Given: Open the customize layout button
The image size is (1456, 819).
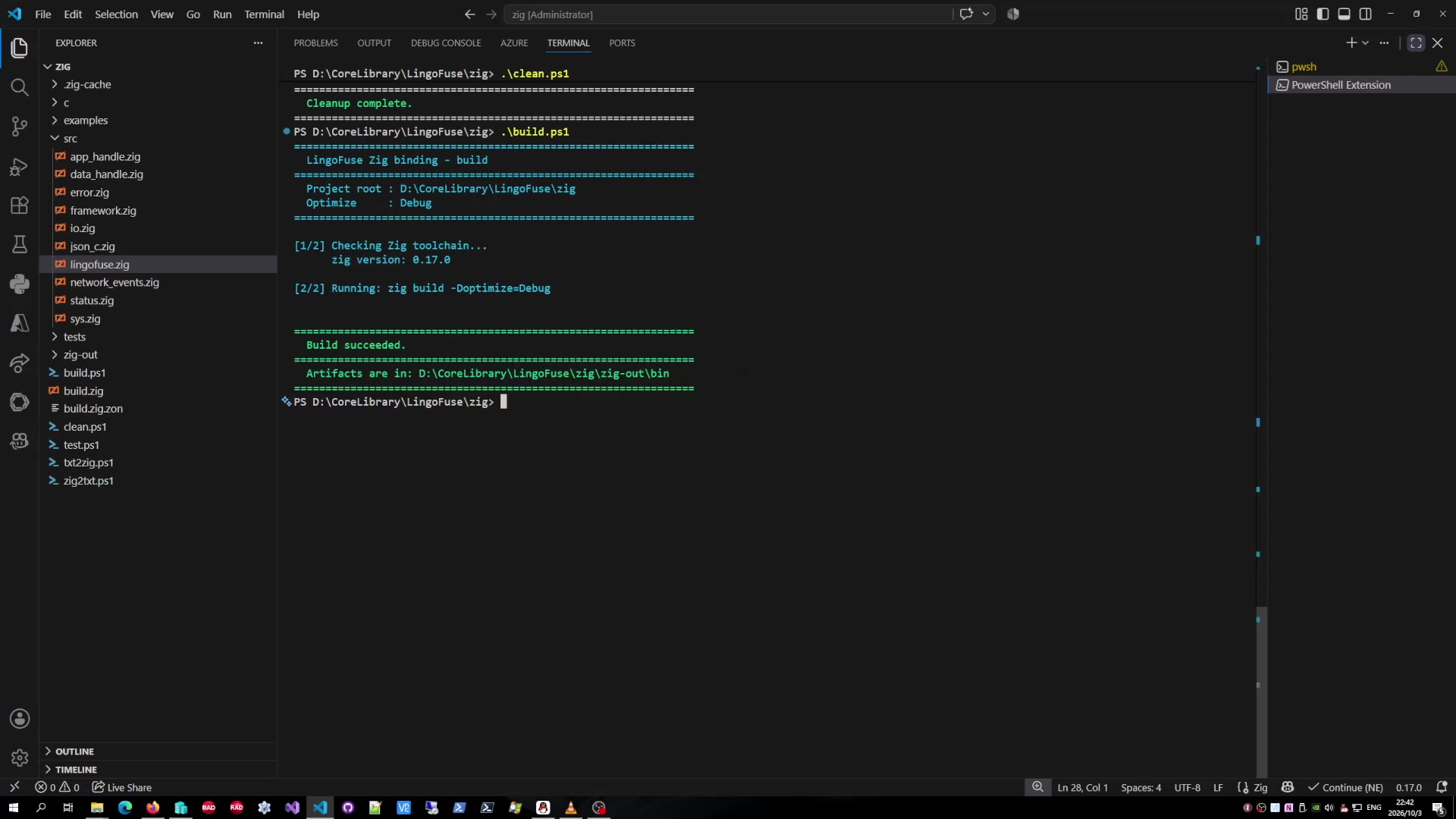Looking at the screenshot, I should click(x=1301, y=14).
